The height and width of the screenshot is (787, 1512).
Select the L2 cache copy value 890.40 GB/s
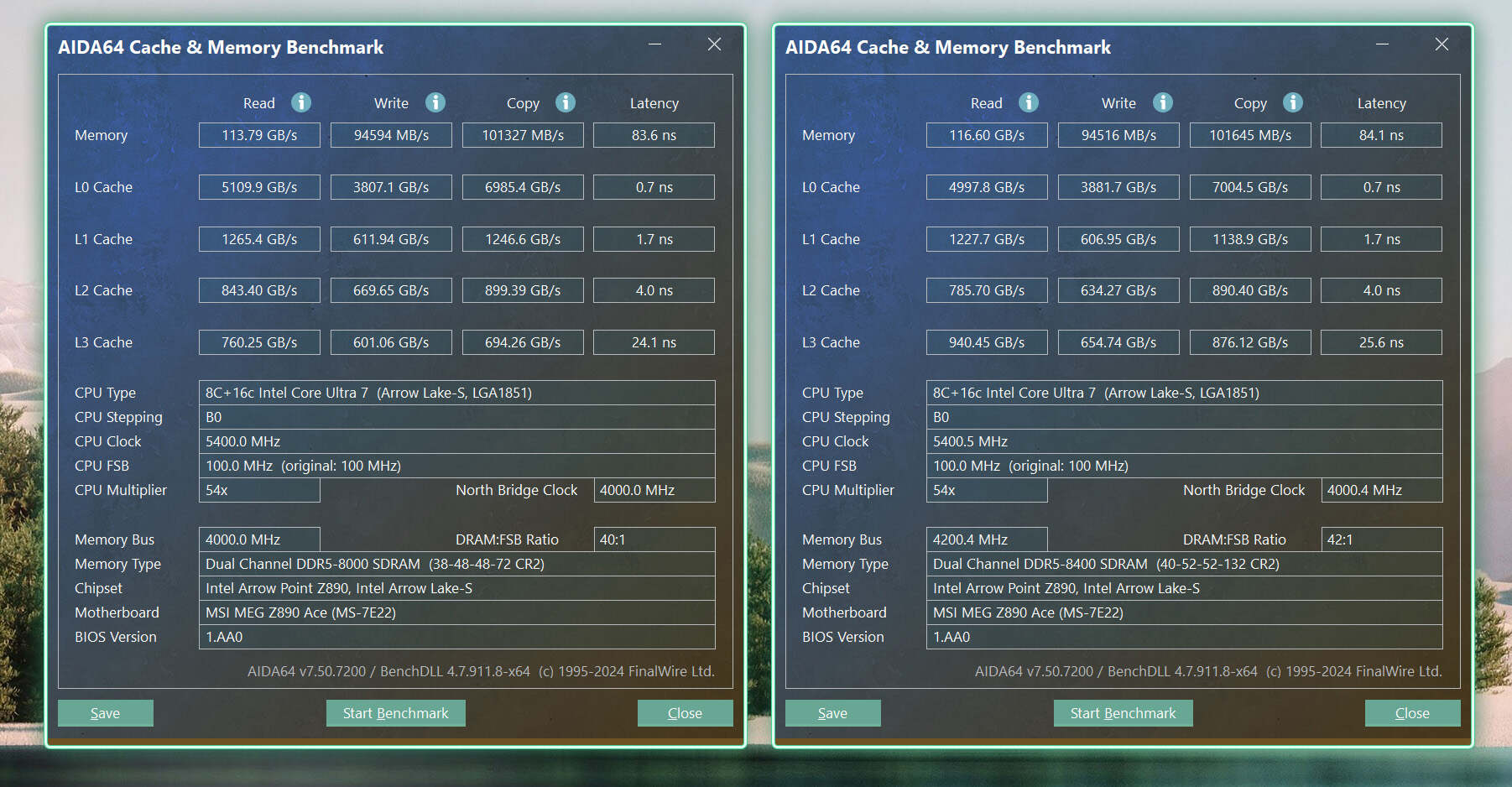click(x=1250, y=290)
